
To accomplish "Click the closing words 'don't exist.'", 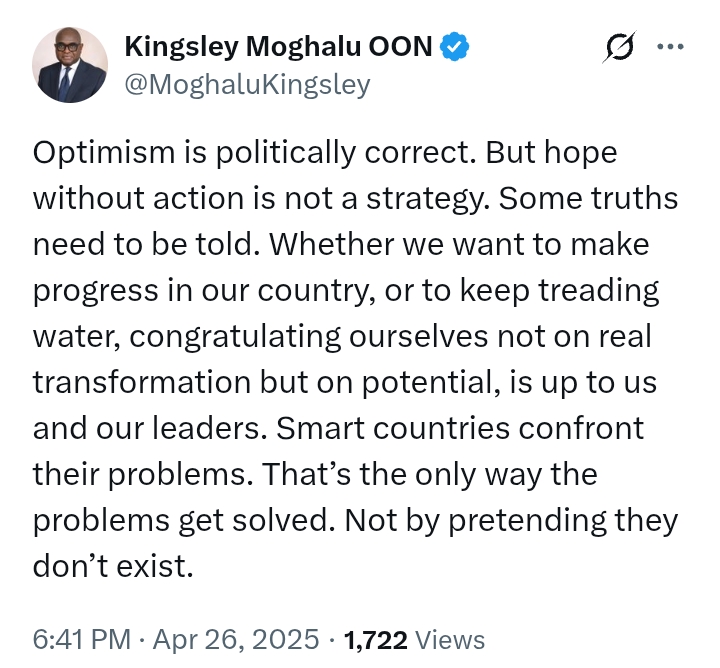I will point(111,566).
